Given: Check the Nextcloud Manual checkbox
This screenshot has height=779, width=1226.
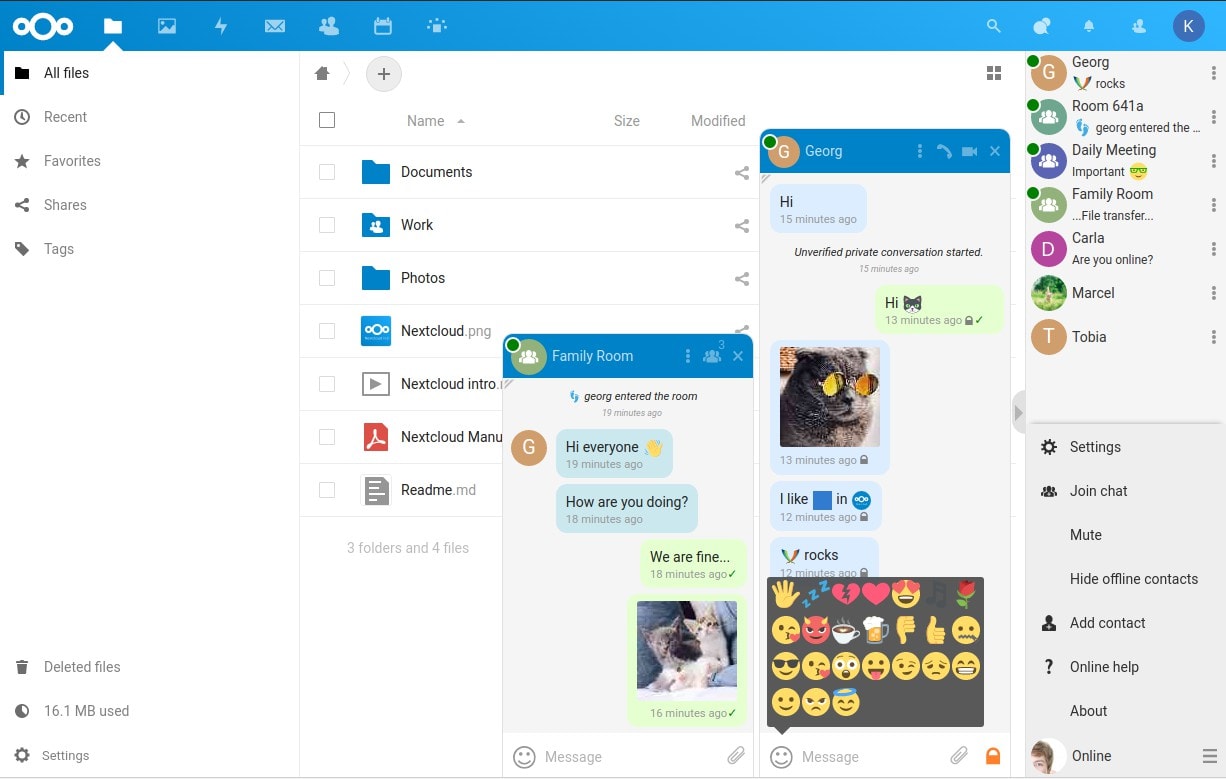Looking at the screenshot, I should pos(327,437).
